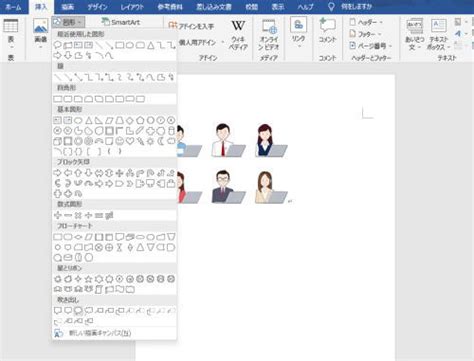Choose rectangular callout in 吹き出し section
474x361 pixels.
[57, 311]
